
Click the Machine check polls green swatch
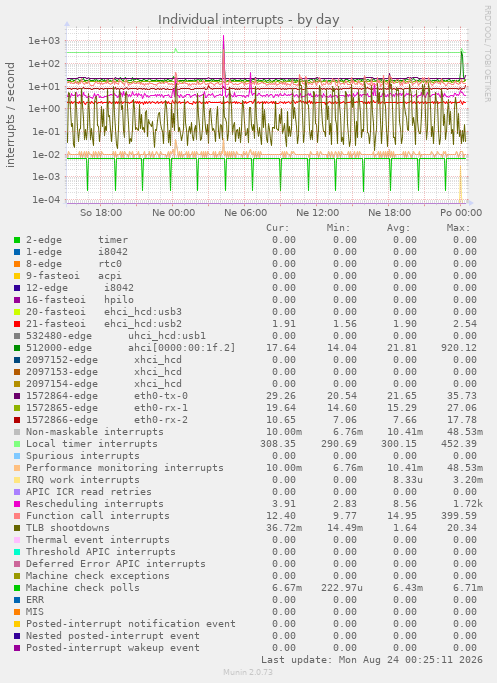pos(17,588)
